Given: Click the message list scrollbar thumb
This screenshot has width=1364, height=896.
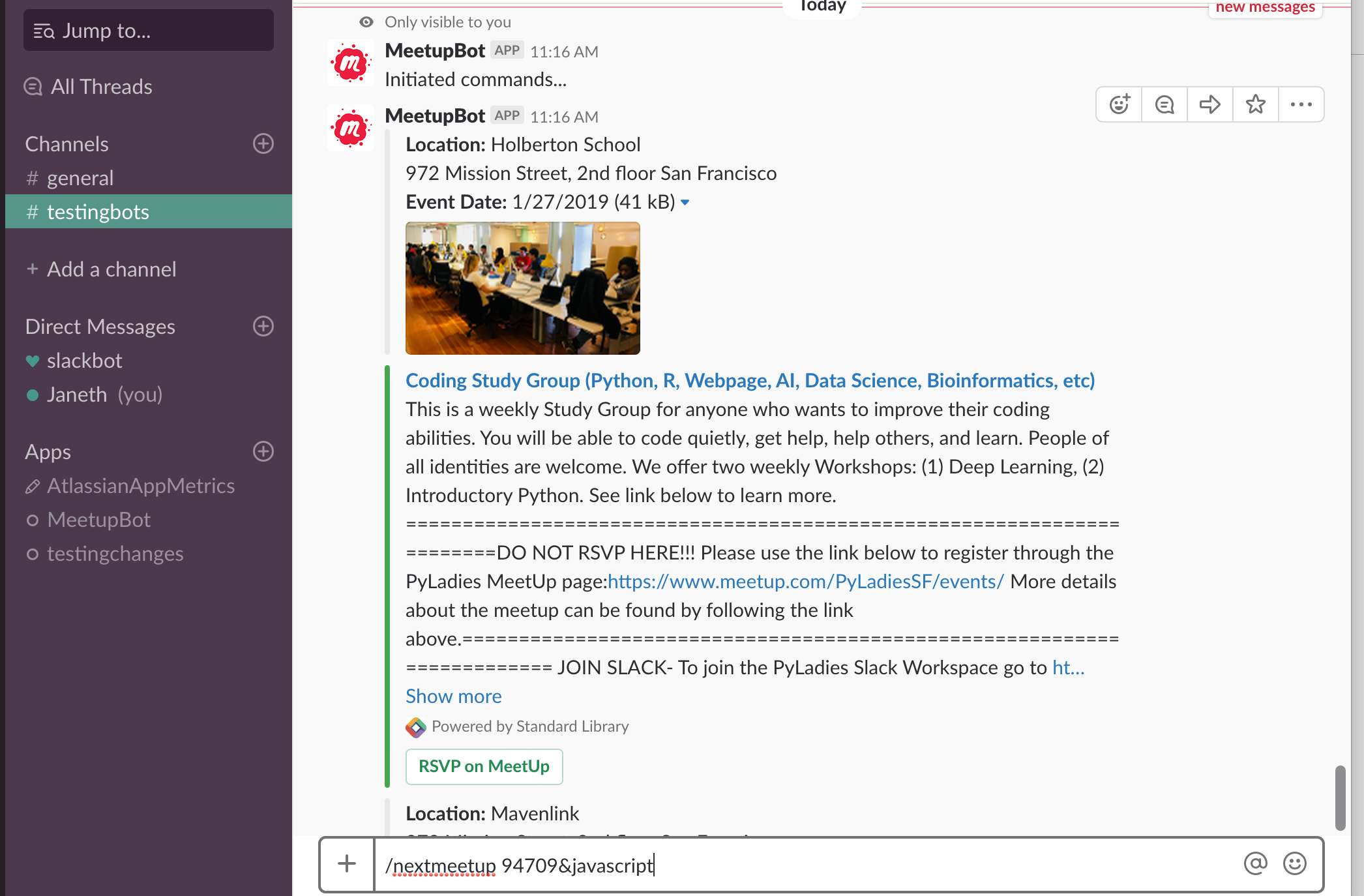Looking at the screenshot, I should (1340, 797).
